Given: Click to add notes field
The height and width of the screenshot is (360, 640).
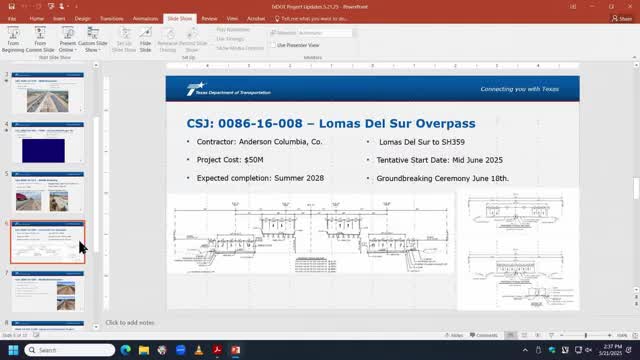Looking at the screenshot, I should coord(130,323).
